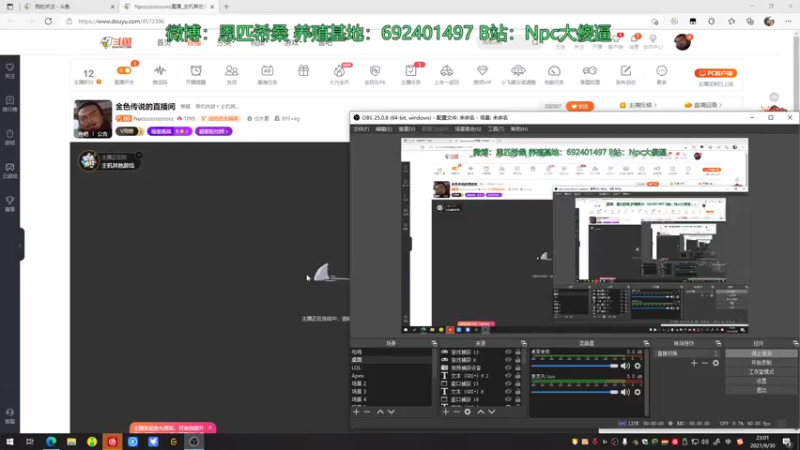
Task: Open transition properties gear in 转场特效 panel
Action: tap(716, 363)
